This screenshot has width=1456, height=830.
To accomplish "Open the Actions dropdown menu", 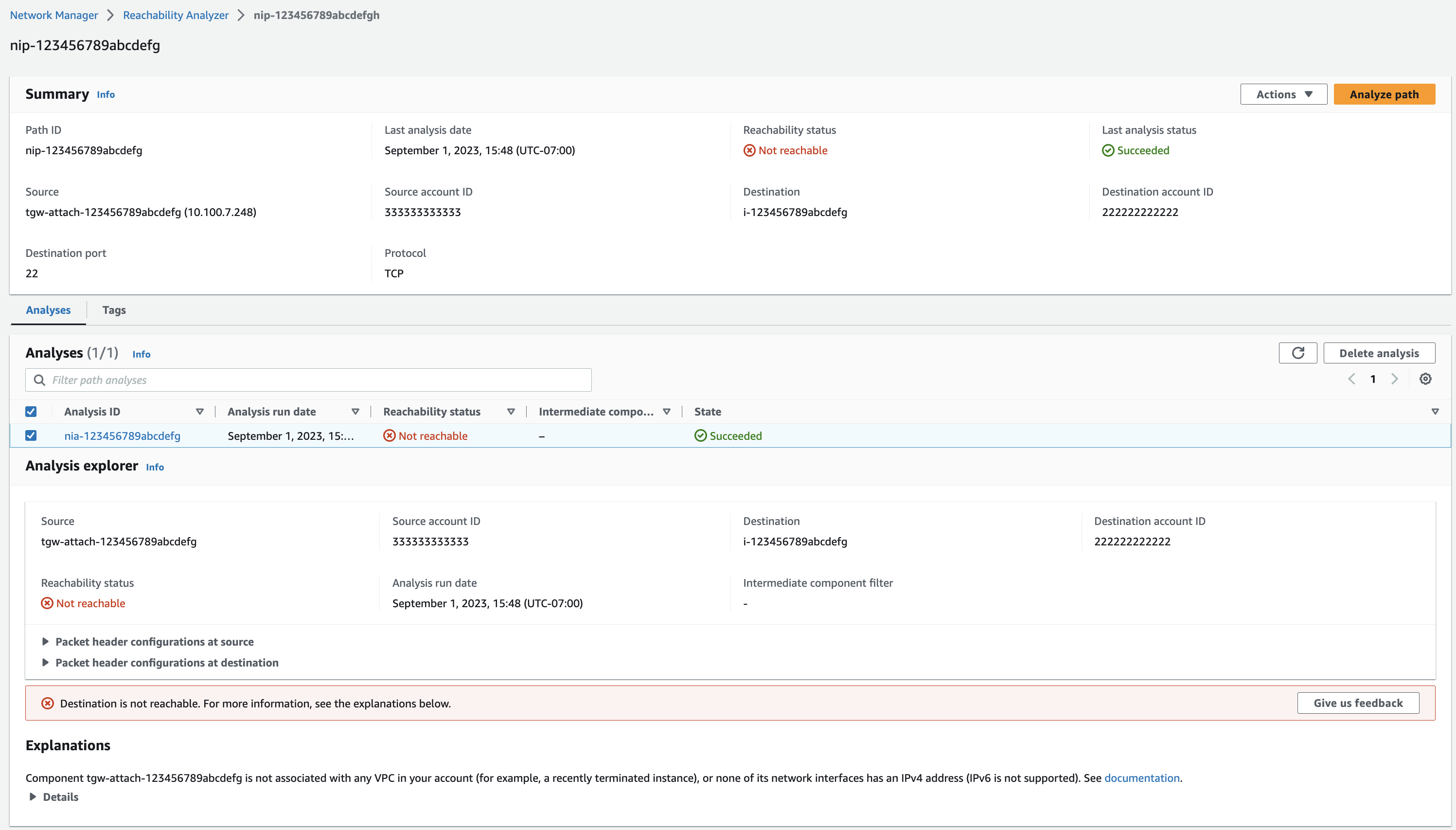I will tap(1283, 94).
